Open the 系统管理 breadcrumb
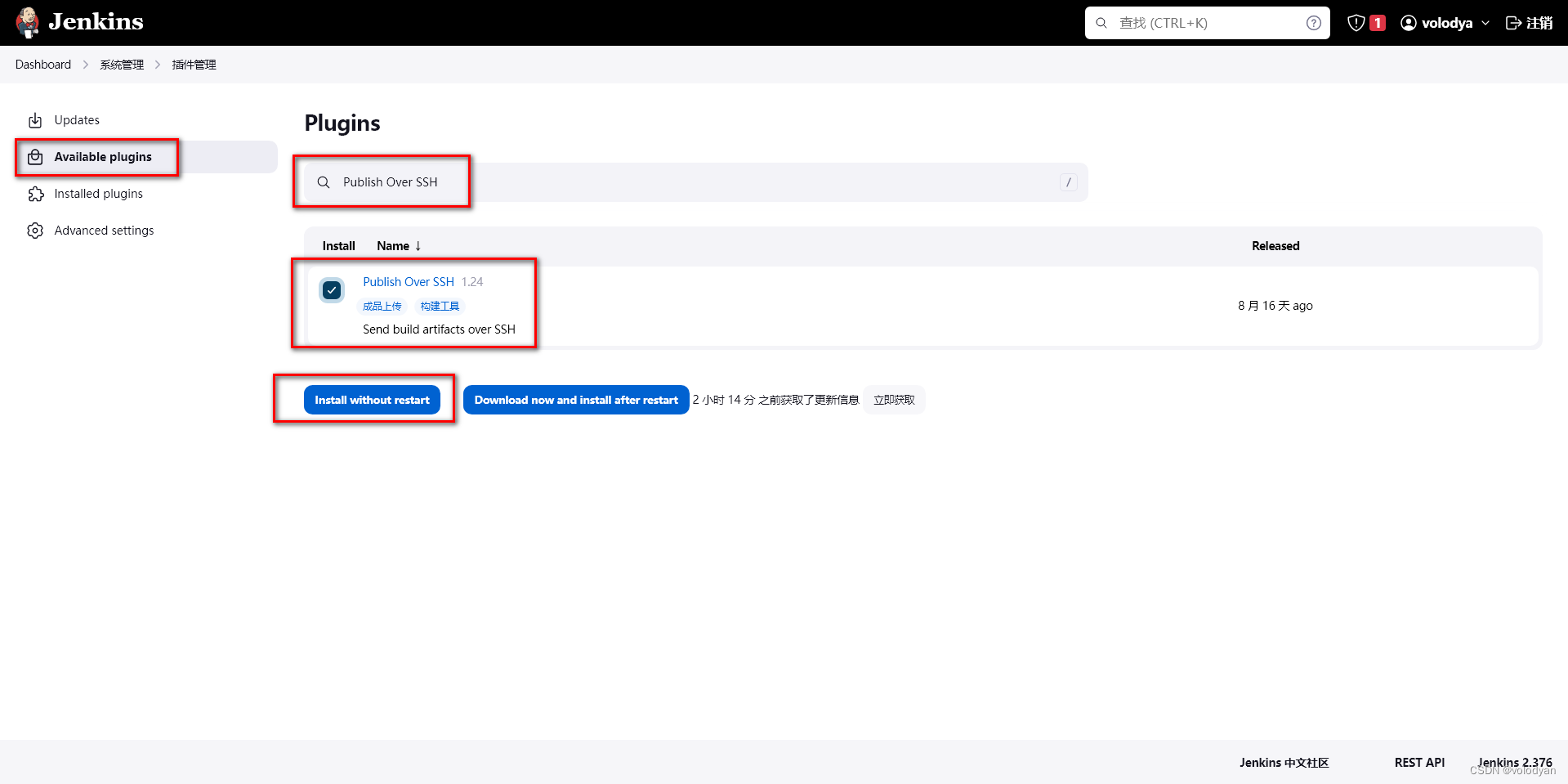The width and height of the screenshot is (1568, 784). pyautogui.click(x=122, y=65)
